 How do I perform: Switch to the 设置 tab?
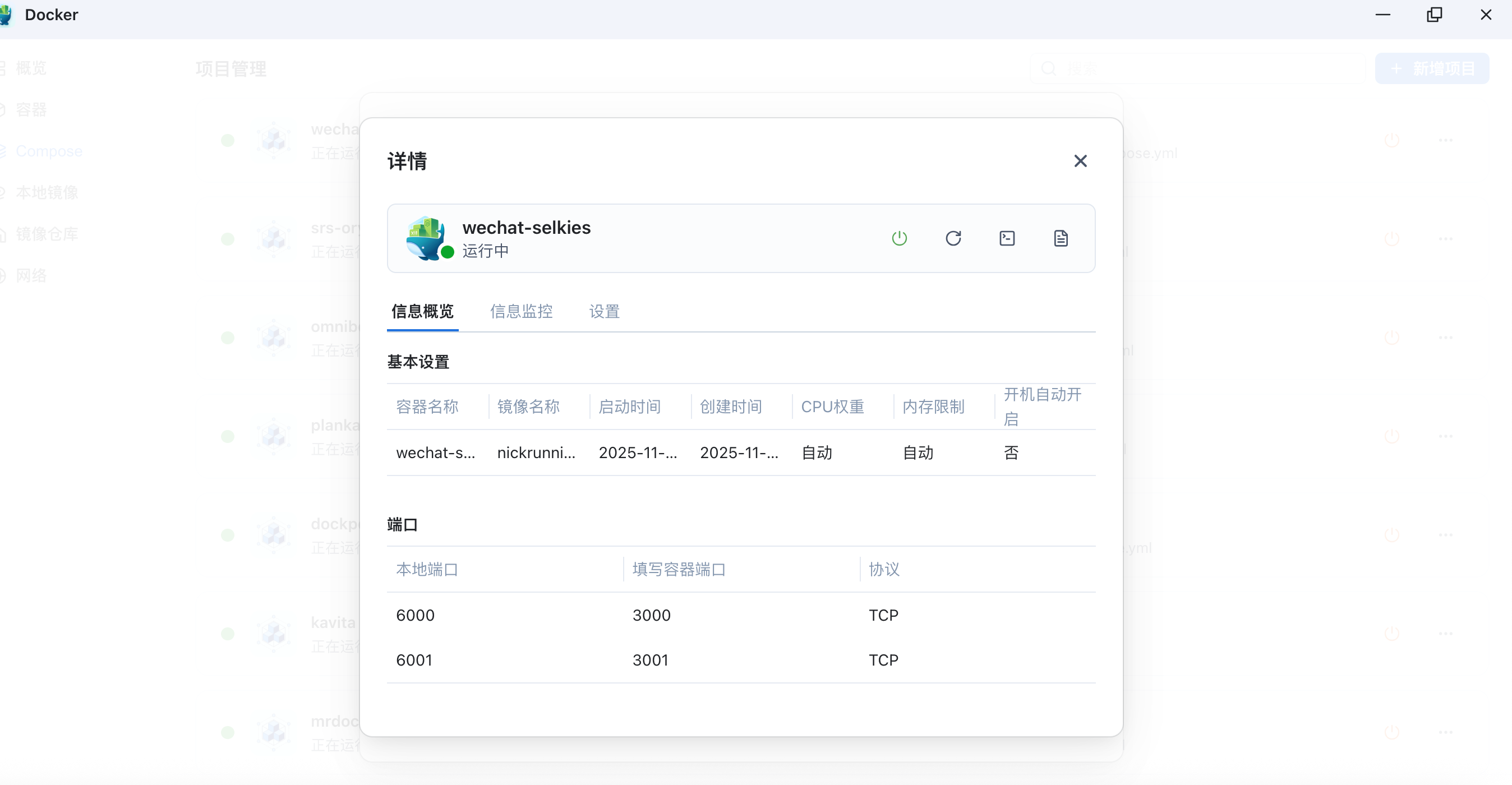605,312
